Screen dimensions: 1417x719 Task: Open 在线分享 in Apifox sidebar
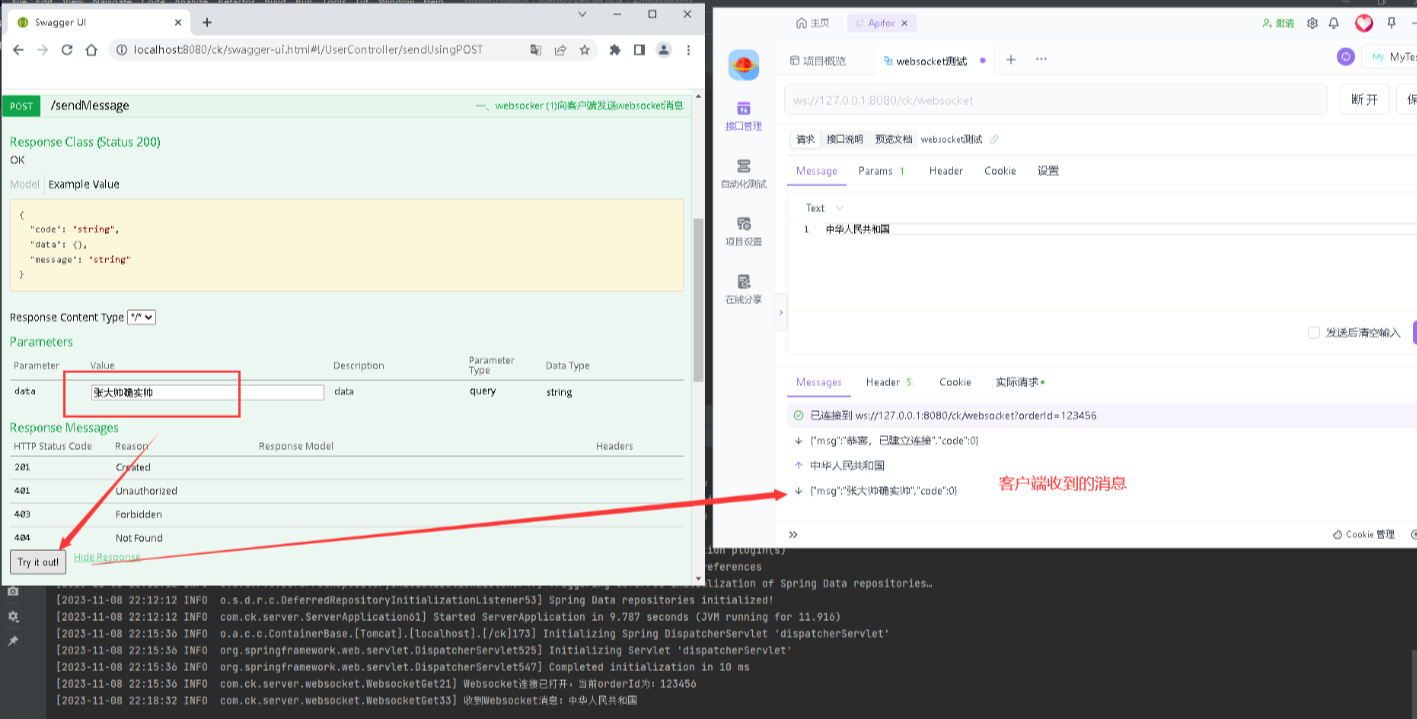pyautogui.click(x=743, y=290)
